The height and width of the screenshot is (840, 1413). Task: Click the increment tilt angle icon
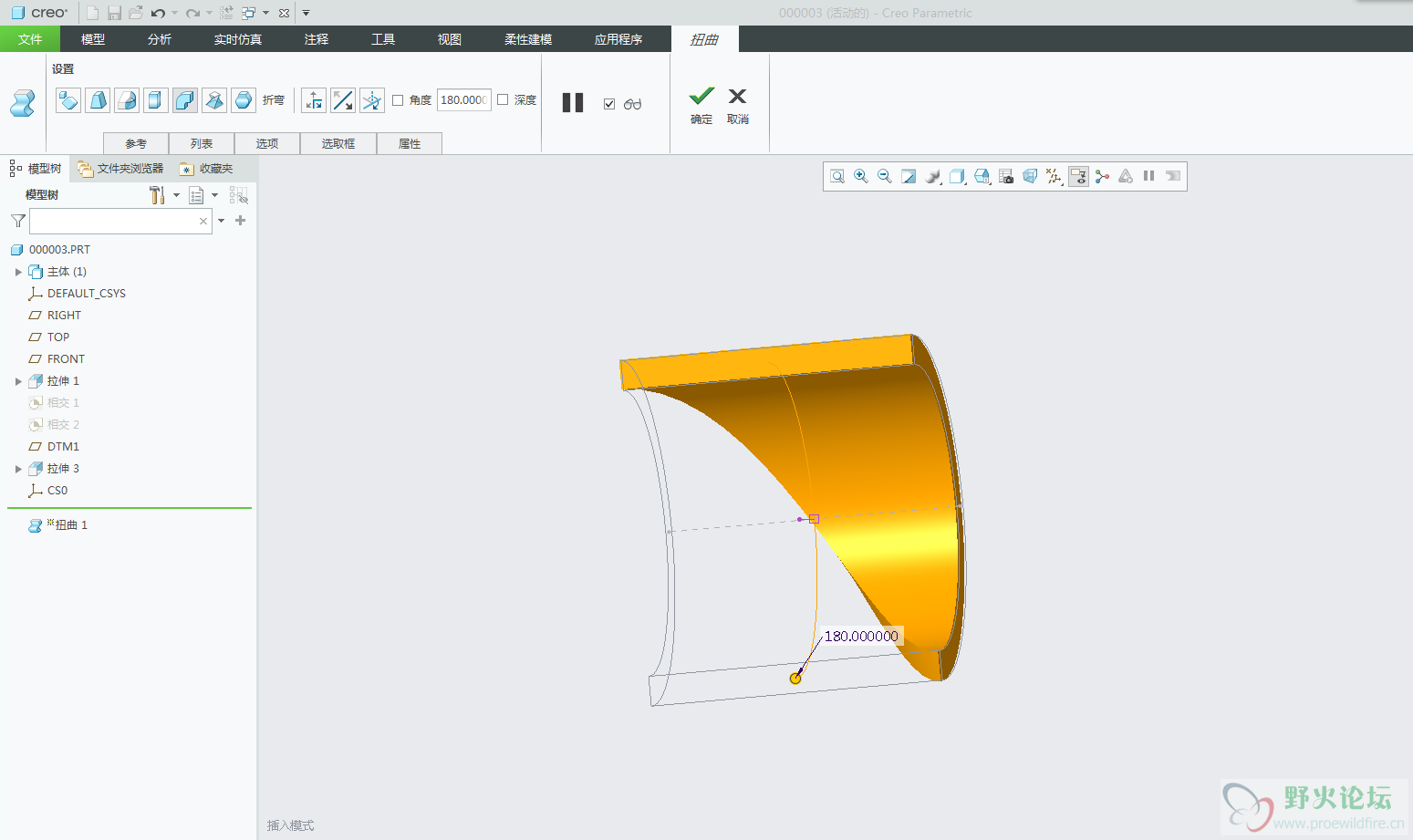click(372, 100)
